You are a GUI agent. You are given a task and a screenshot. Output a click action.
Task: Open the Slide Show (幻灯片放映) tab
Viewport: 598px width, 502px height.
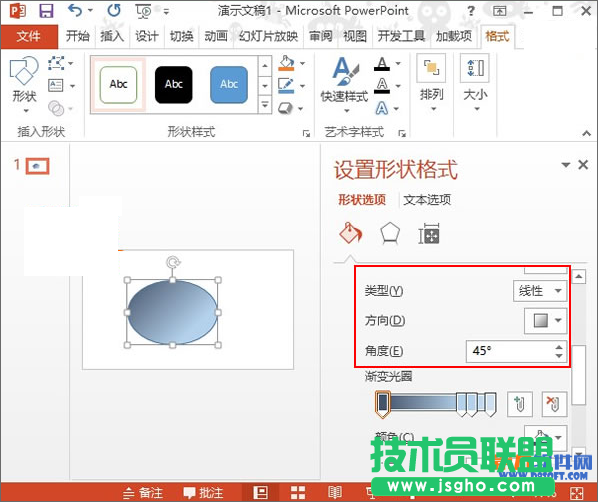pyautogui.click(x=268, y=37)
